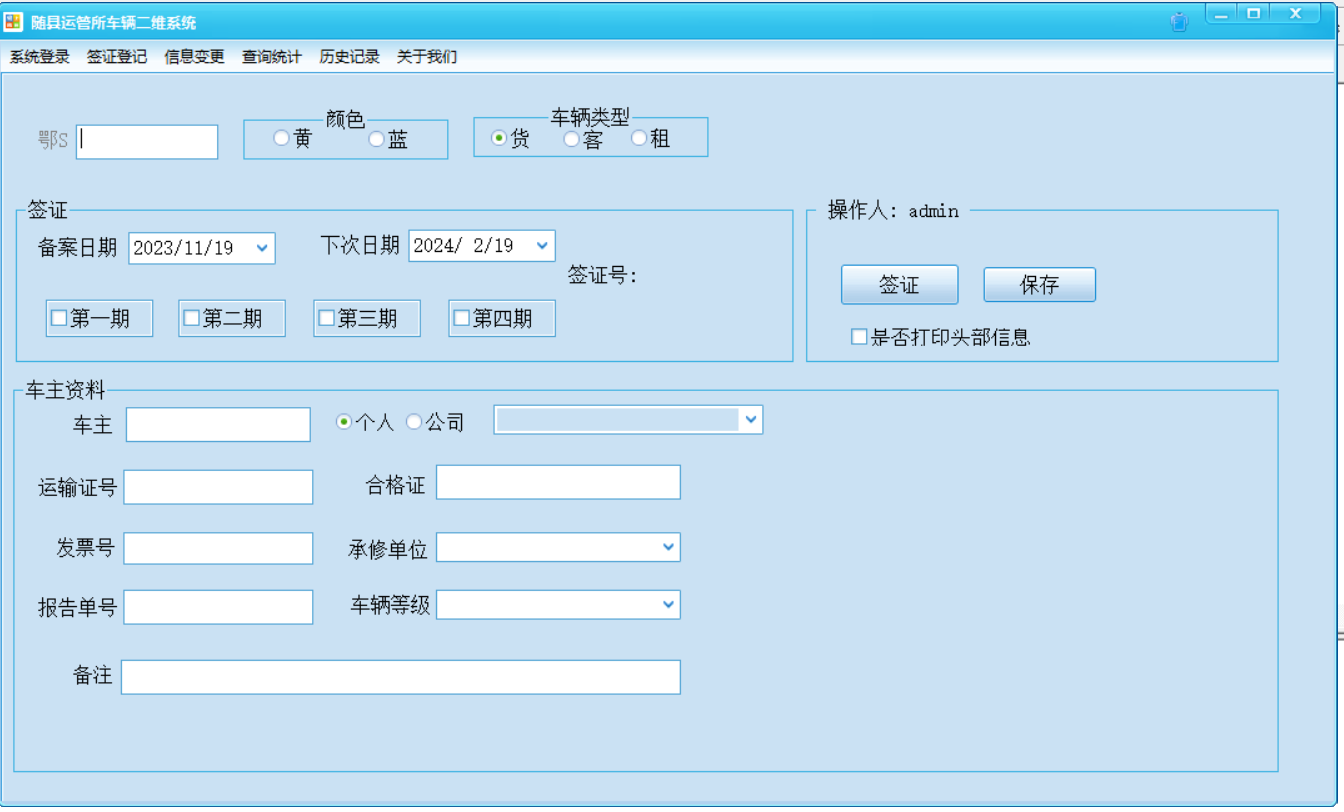
Task: Click the 操作人: admin label
Action: [x=893, y=211]
